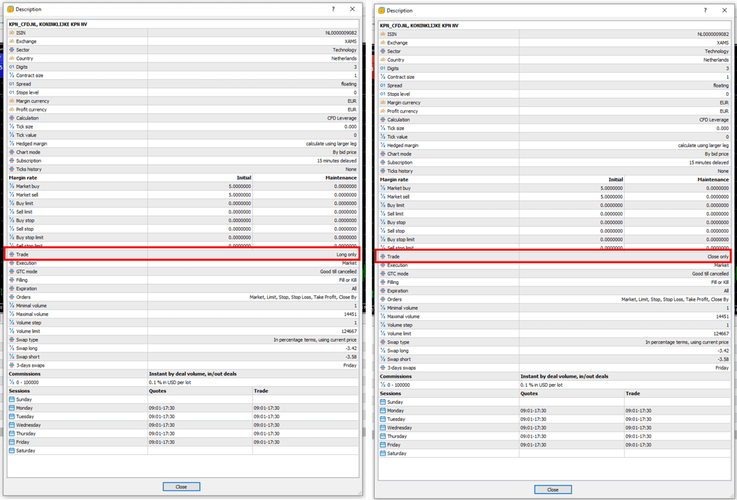Select the Trade row showing Long only
This screenshot has height=500, width=737.
point(182,255)
